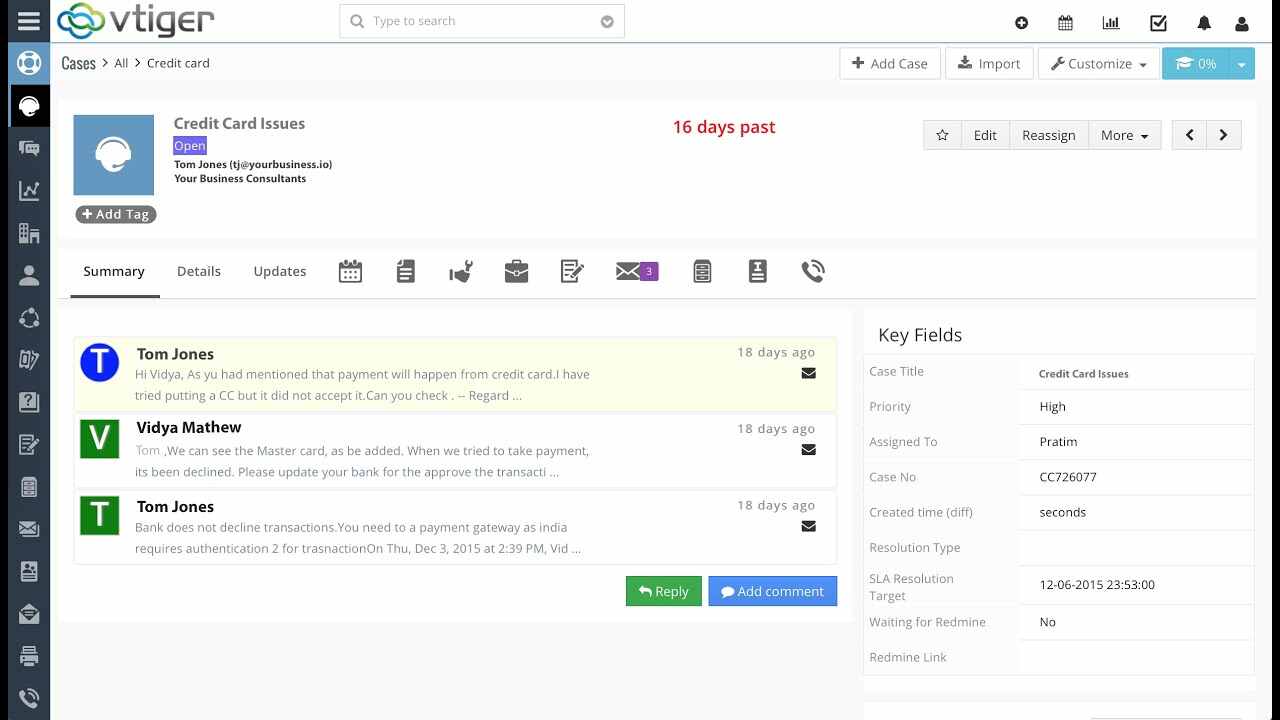Go to All list in breadcrumb
Viewport: 1280px width, 720px height.
[x=121, y=63]
